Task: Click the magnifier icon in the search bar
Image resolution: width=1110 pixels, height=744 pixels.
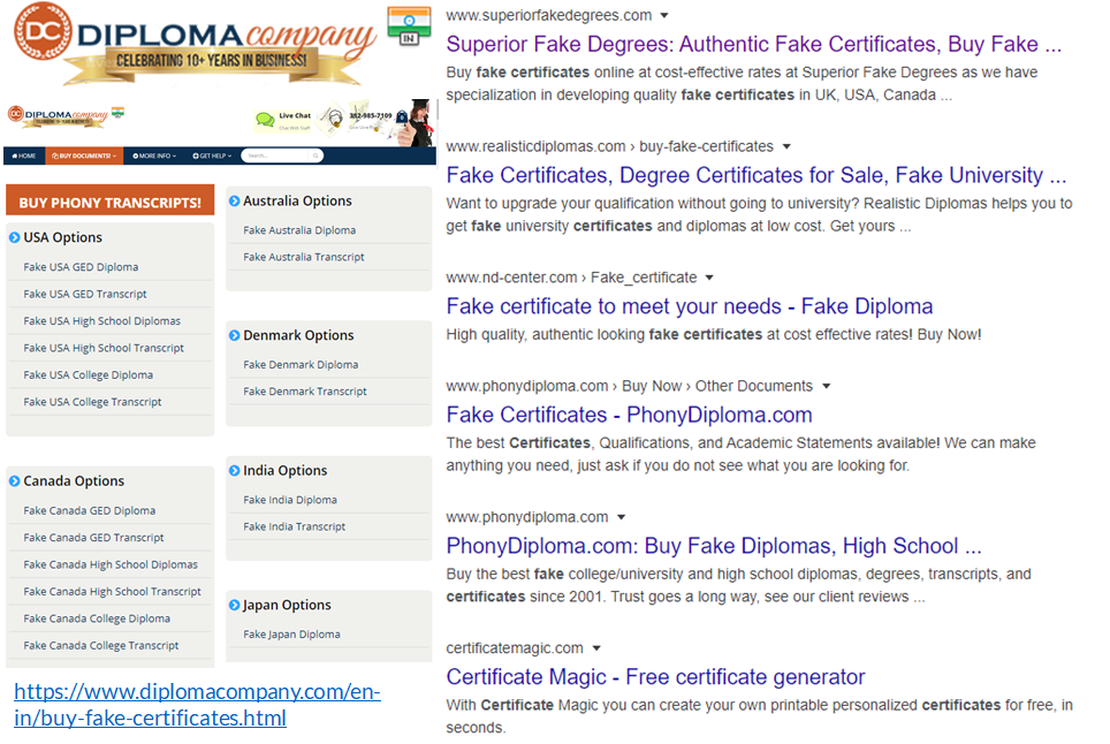Action: point(315,156)
